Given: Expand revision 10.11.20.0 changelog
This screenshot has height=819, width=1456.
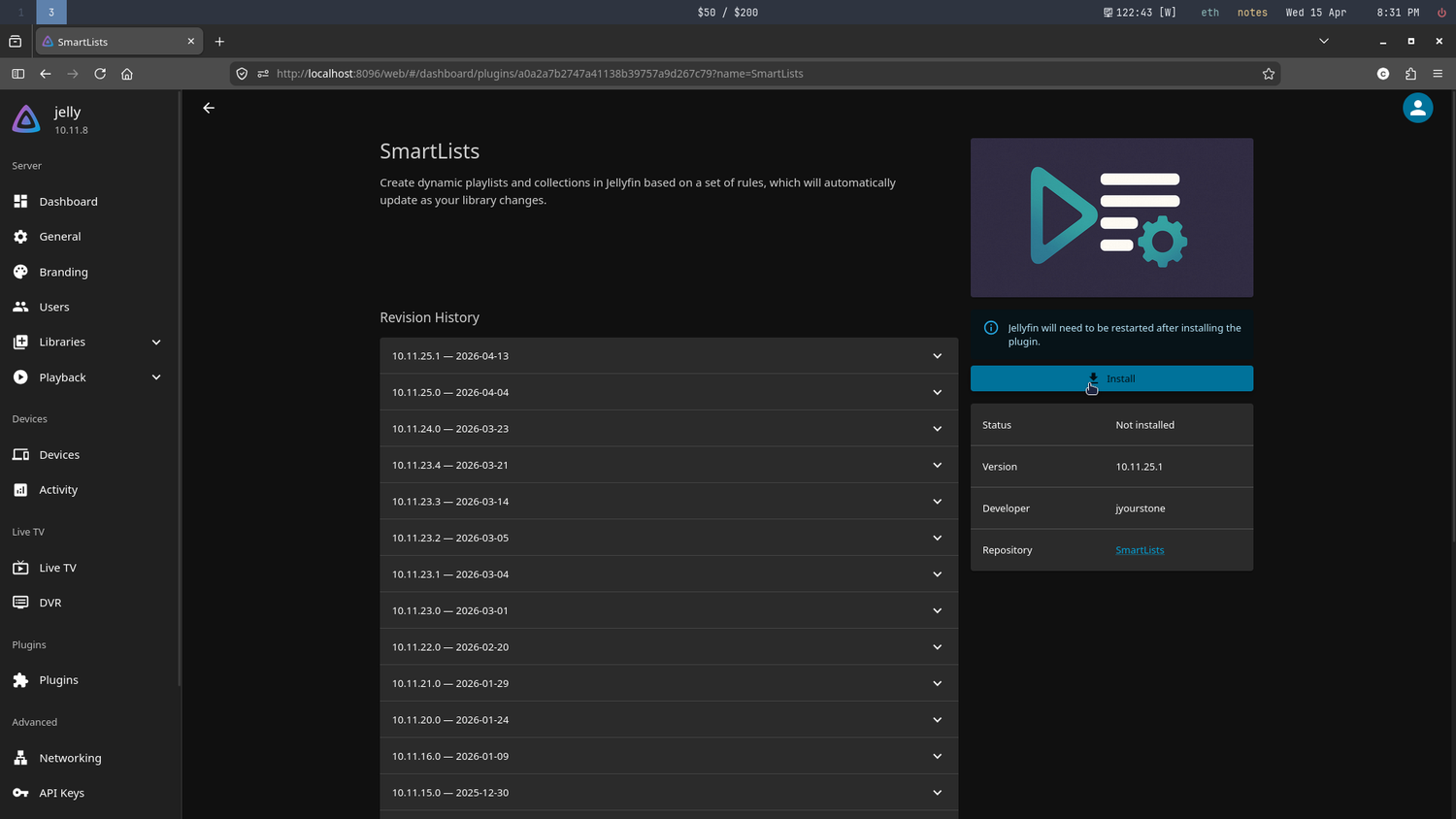Looking at the screenshot, I should click(669, 720).
